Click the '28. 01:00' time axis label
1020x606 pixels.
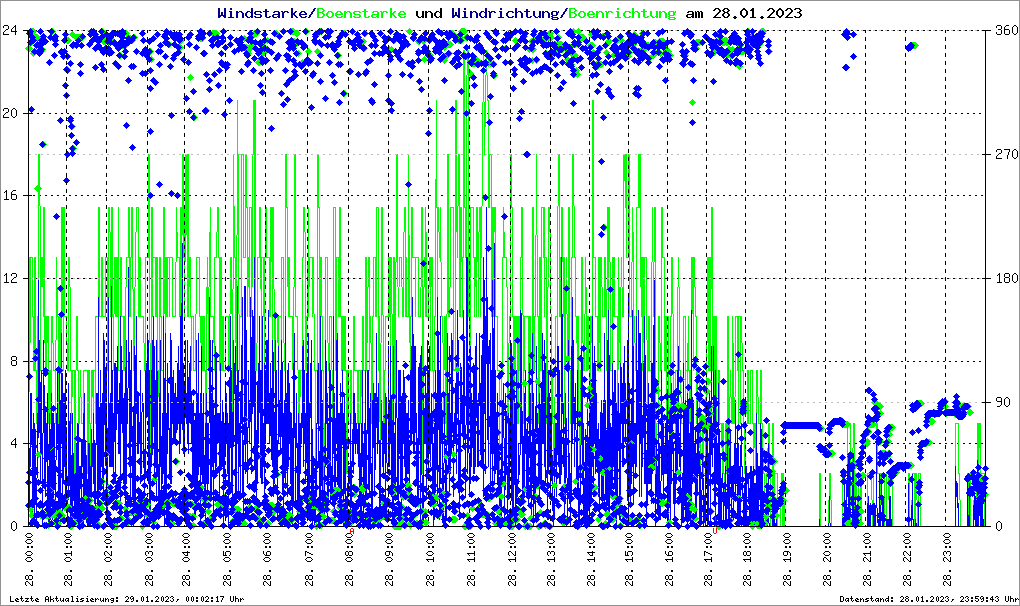tap(68, 559)
